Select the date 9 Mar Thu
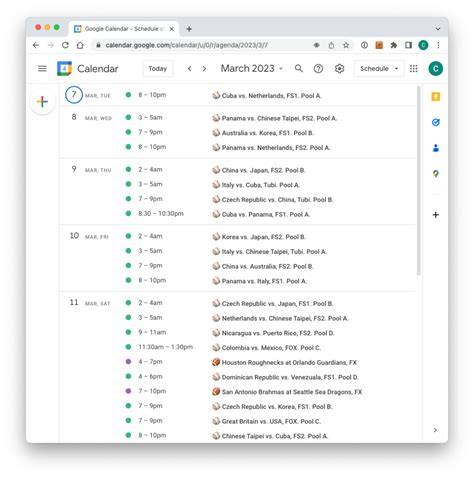 click(74, 169)
